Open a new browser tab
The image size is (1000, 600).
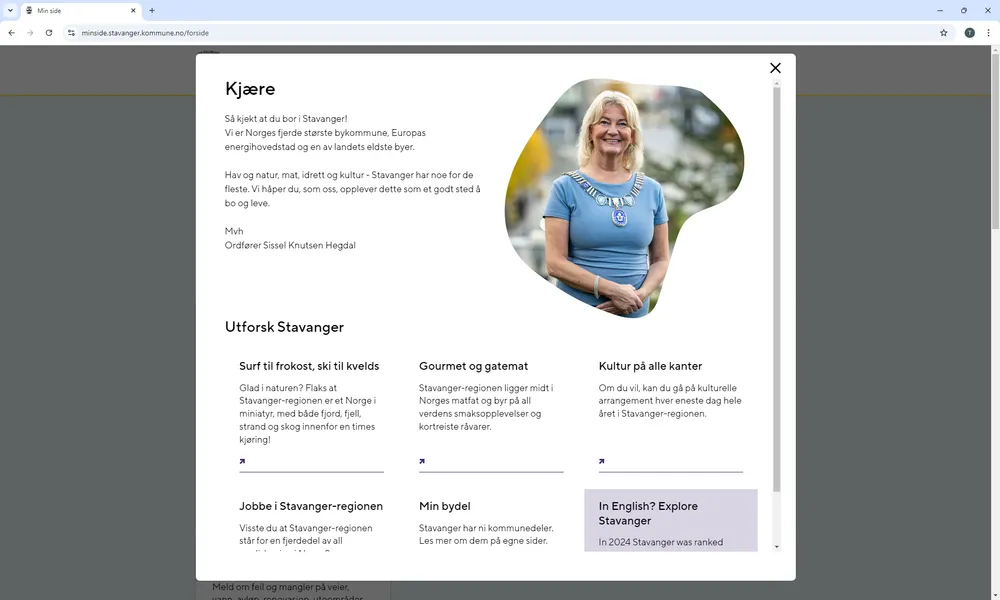tap(152, 11)
